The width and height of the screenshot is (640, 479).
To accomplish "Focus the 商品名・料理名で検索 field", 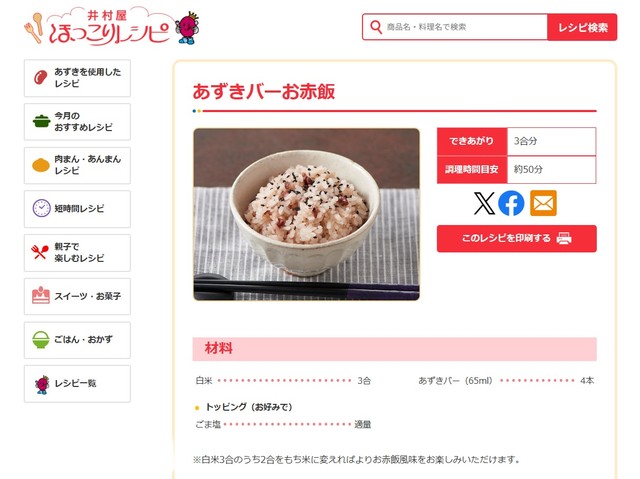I will [x=455, y=27].
